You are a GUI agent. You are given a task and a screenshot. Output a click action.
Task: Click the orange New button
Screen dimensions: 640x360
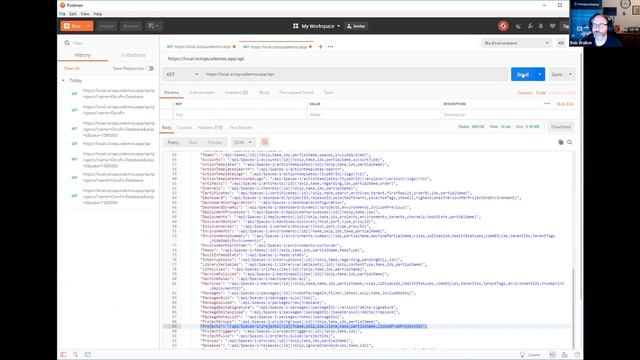(73, 26)
